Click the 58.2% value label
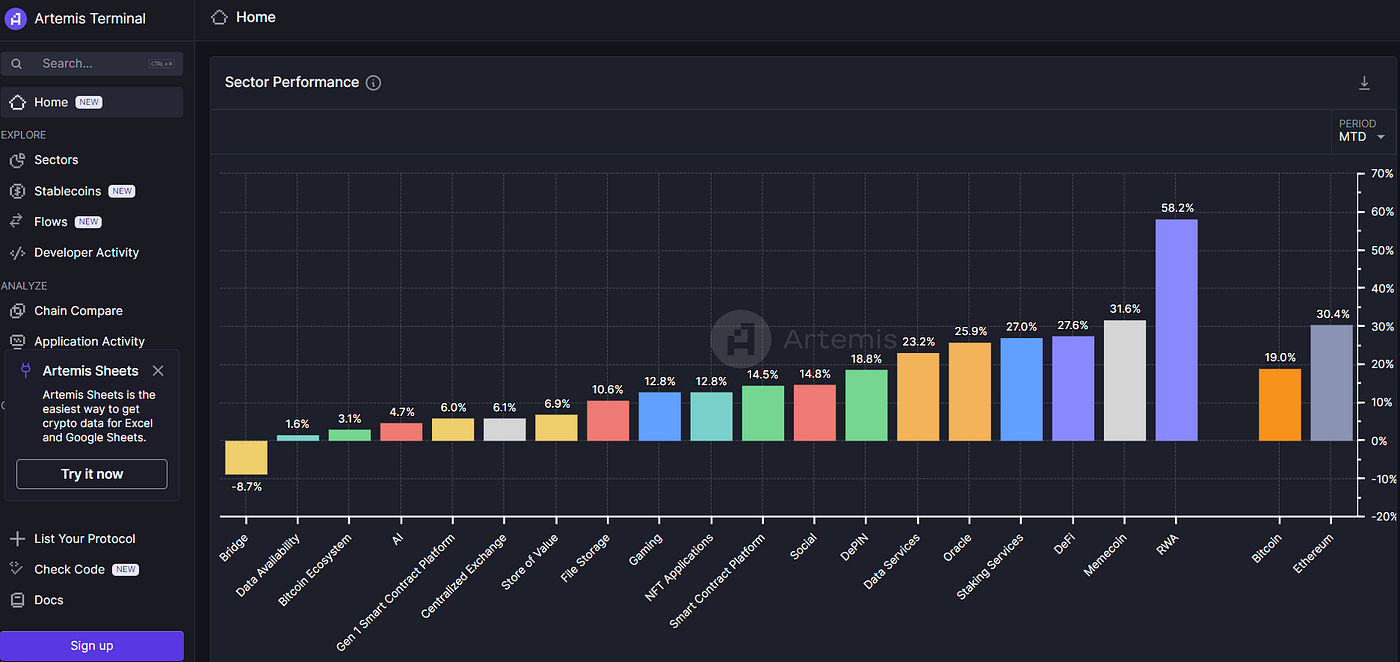The width and height of the screenshot is (1400, 662). 1177,208
